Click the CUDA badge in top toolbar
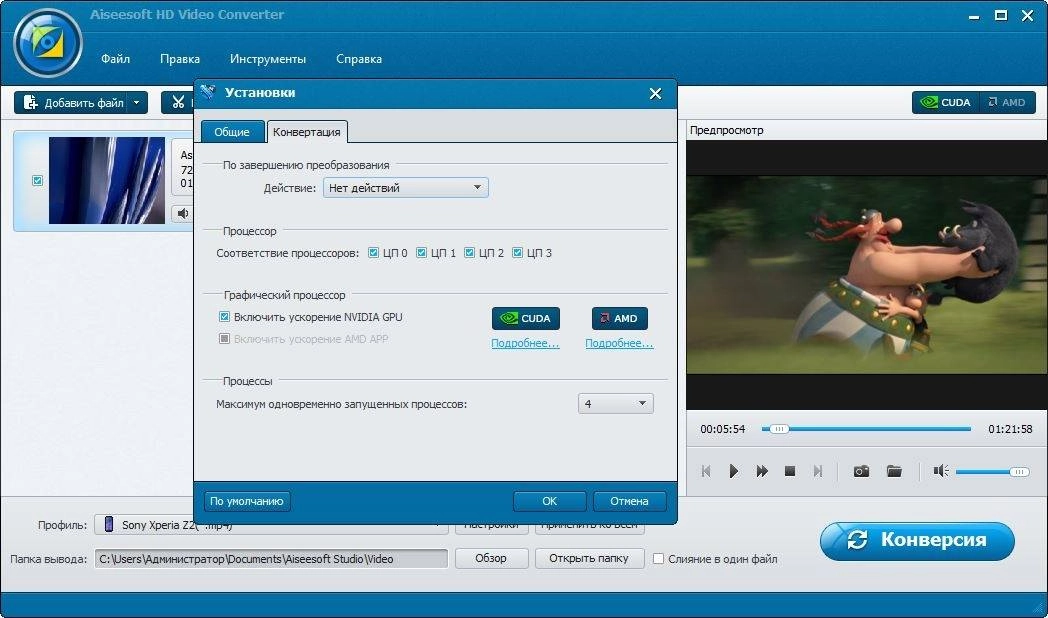Viewport: 1048px width, 618px height. (x=946, y=102)
